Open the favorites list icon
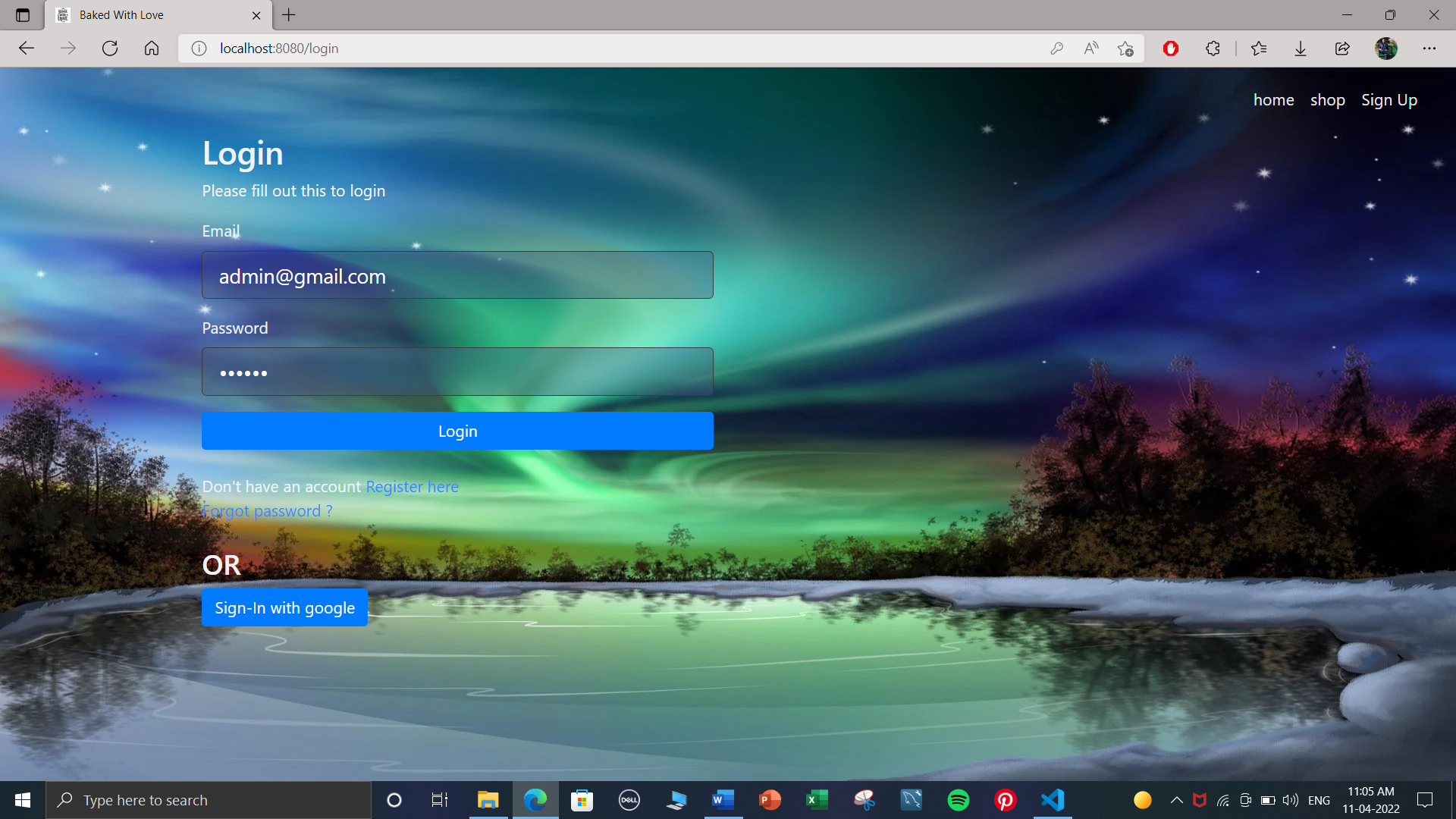Screen dimensions: 1456x819 [1259, 49]
